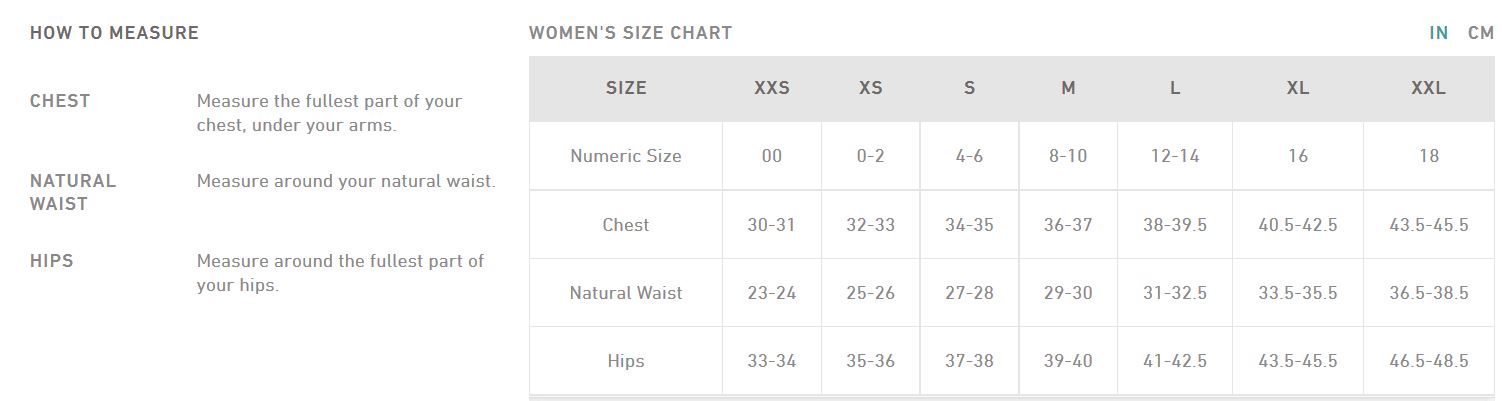Click the 36-37 chest measurement cell
This screenshot has height=401, width=1502.
coord(1068,225)
